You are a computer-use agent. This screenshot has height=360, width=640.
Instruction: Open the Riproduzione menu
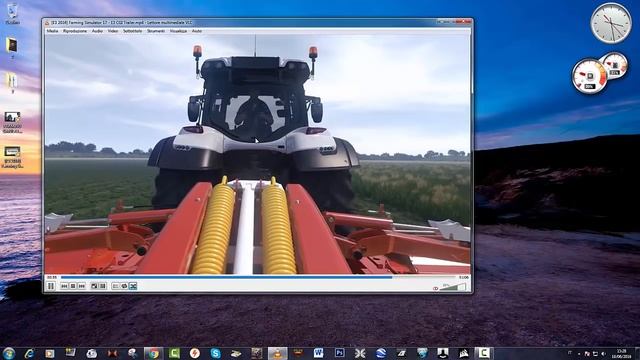(x=75, y=31)
